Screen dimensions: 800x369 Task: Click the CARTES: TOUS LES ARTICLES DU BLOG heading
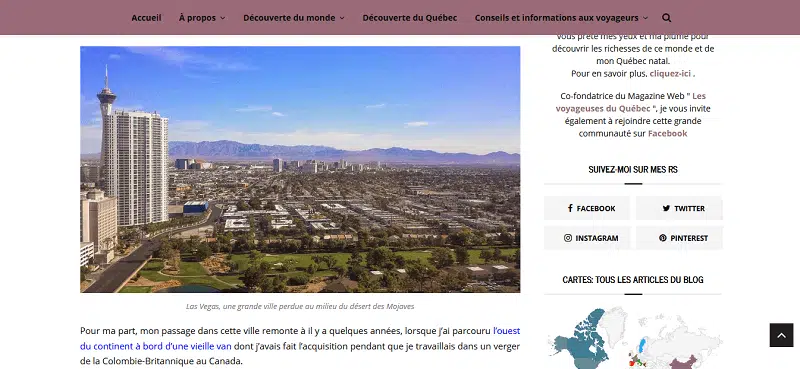[x=633, y=280]
